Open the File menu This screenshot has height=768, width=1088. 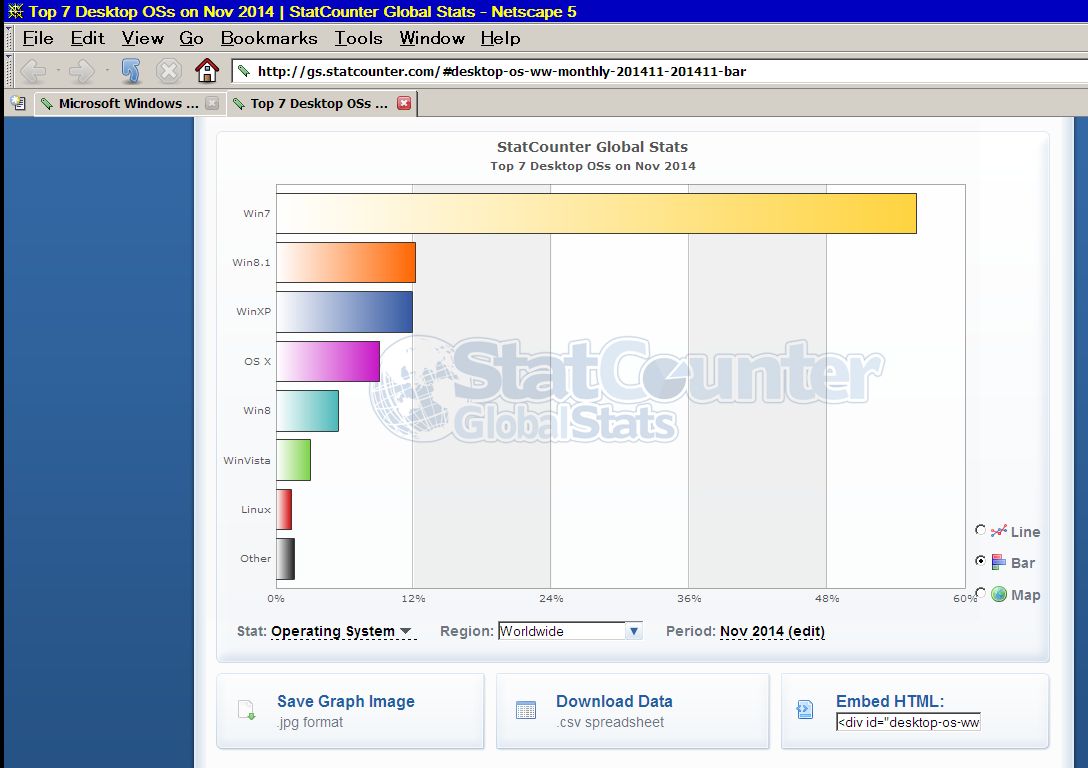click(38, 39)
